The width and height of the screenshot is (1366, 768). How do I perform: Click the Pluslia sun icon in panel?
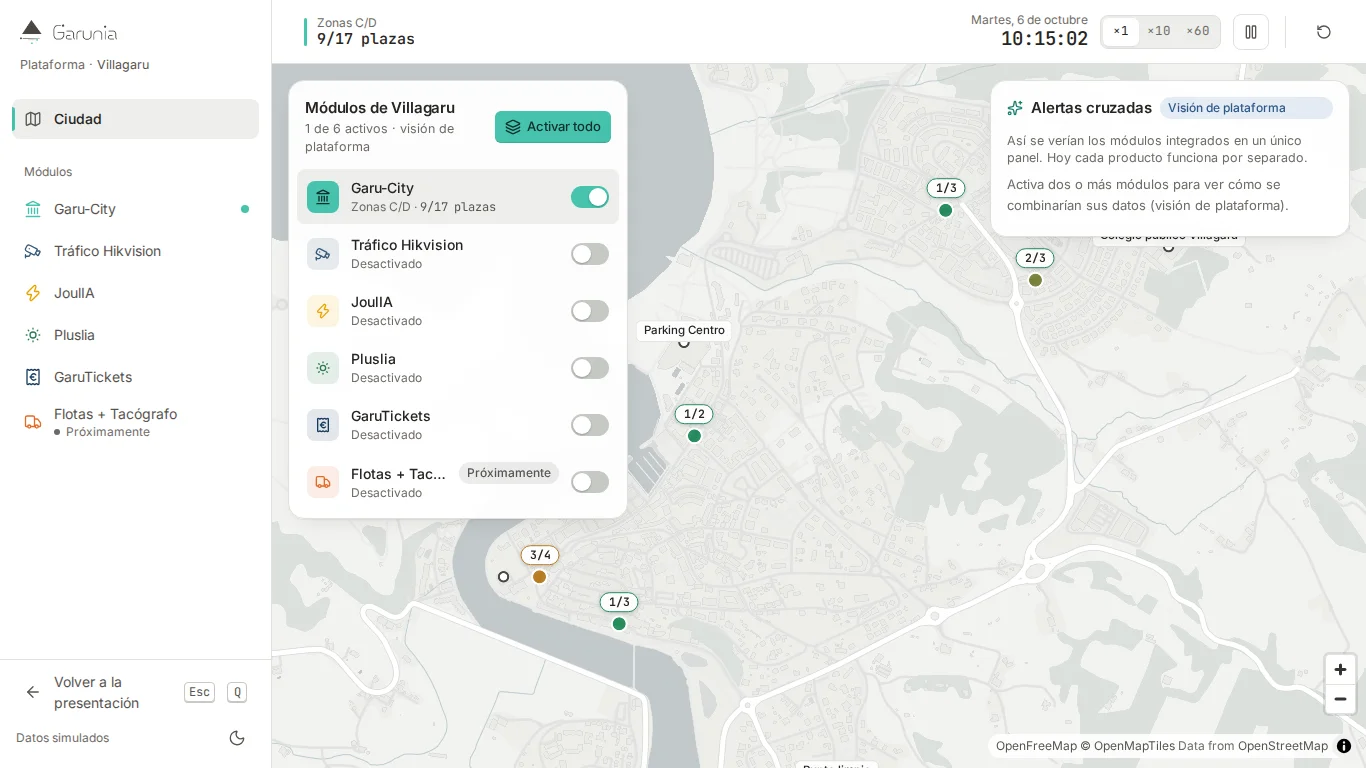coord(323,368)
